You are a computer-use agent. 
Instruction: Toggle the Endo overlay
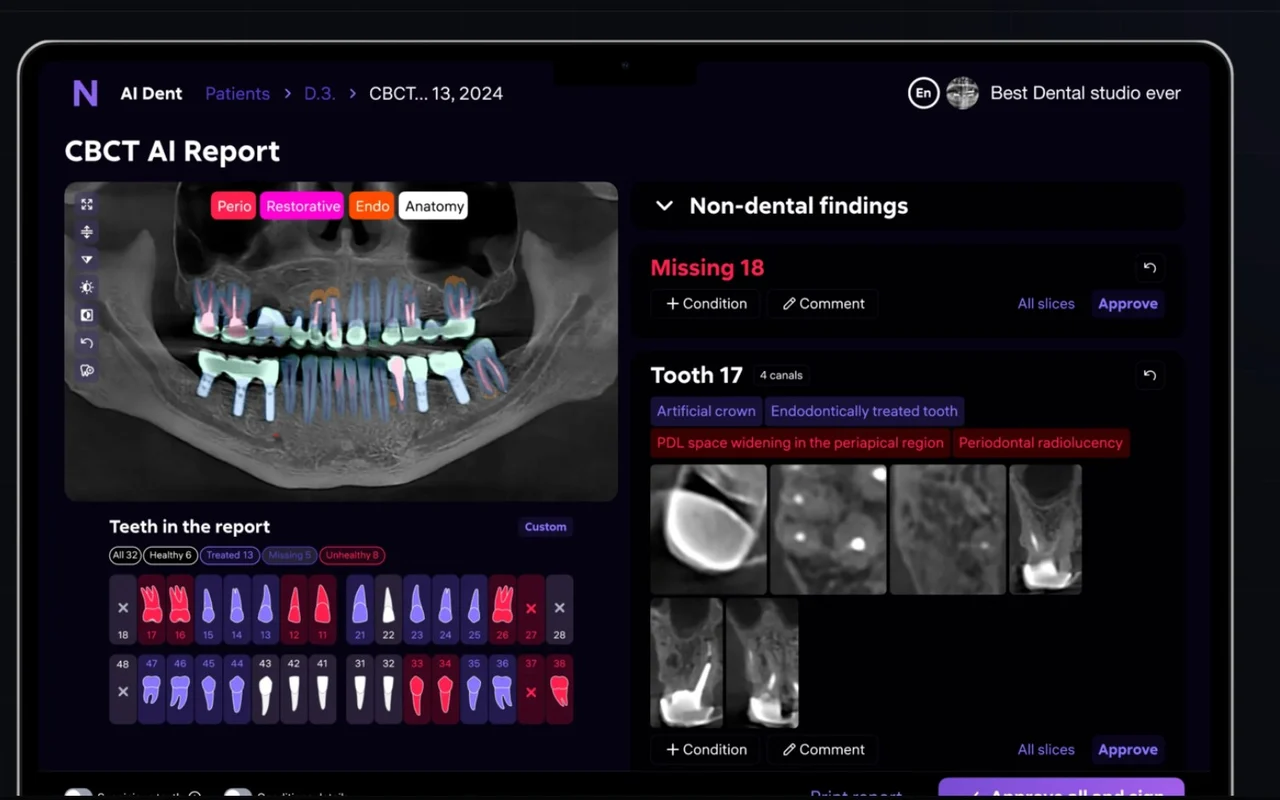(372, 206)
